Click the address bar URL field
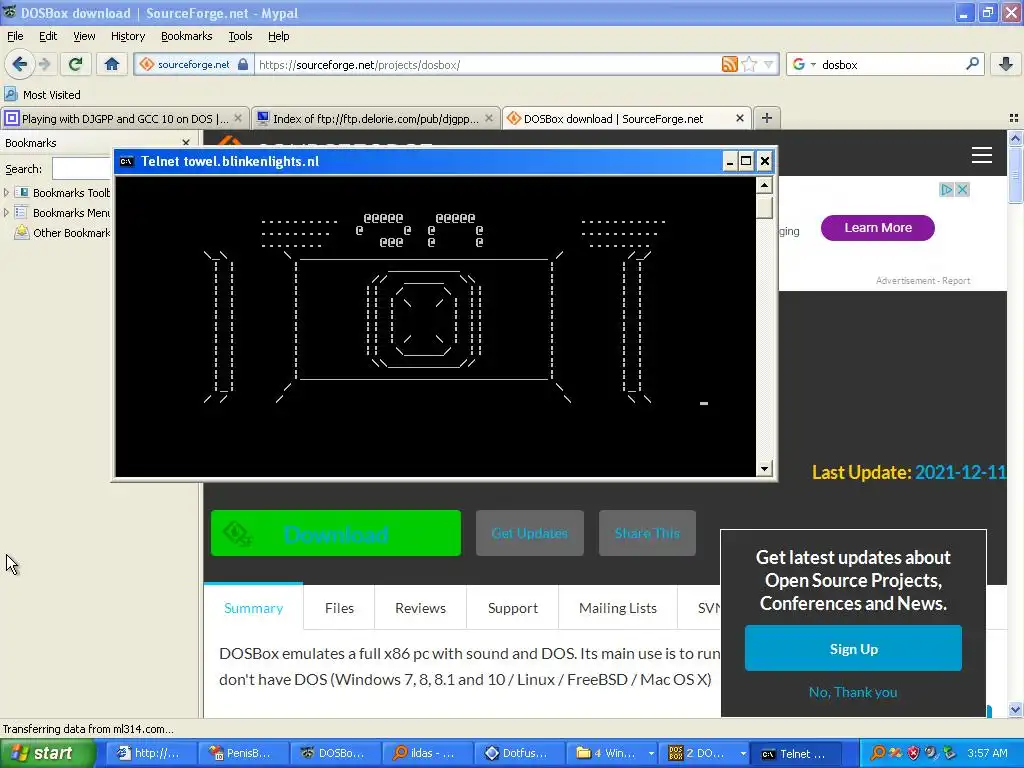This screenshot has width=1024, height=768. pyautogui.click(x=487, y=65)
